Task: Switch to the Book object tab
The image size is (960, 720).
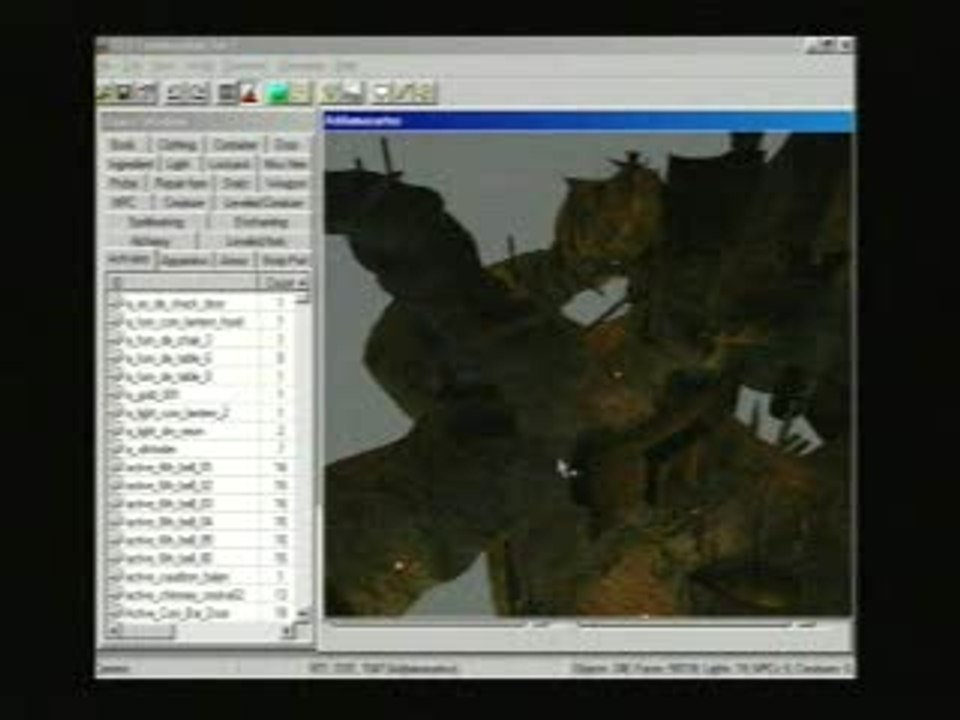Action: click(126, 144)
